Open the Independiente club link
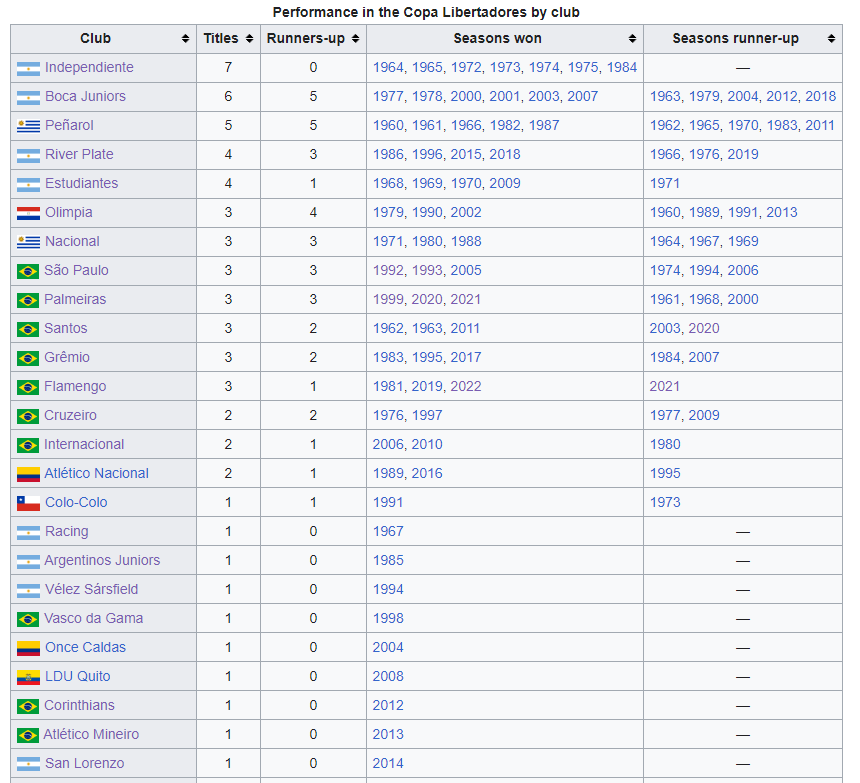Image resolution: width=860 pixels, height=783 pixels. [89, 67]
